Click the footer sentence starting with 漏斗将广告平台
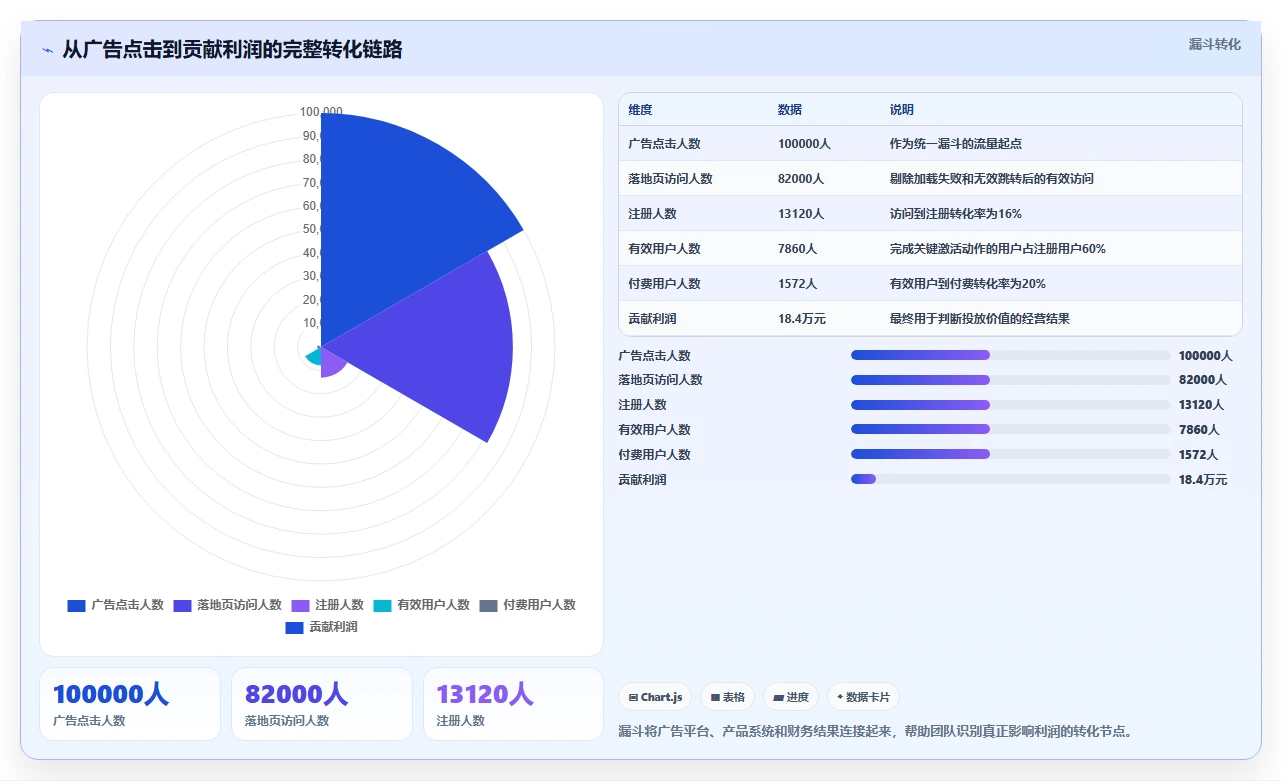 pyautogui.click(x=876, y=732)
